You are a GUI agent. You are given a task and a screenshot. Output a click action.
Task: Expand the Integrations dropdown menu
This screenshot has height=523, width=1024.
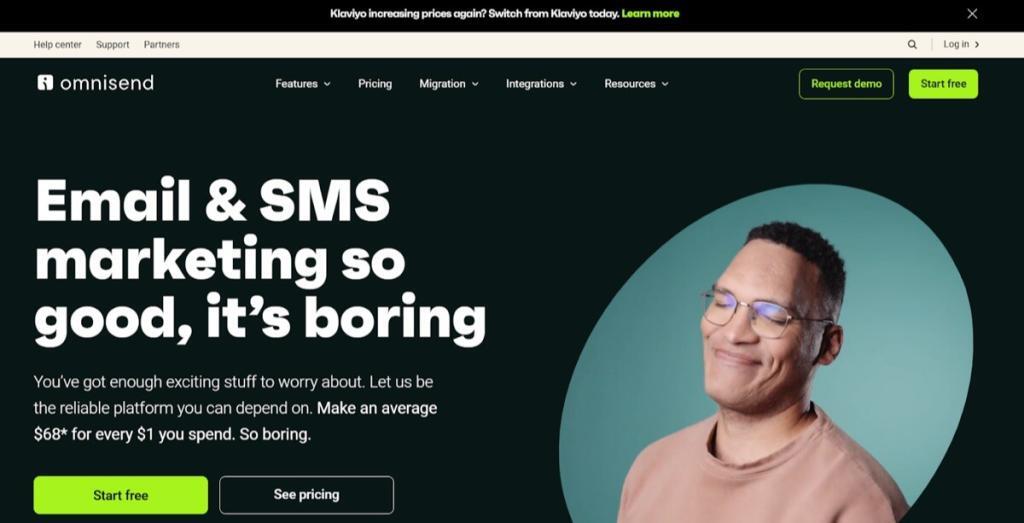(x=541, y=84)
